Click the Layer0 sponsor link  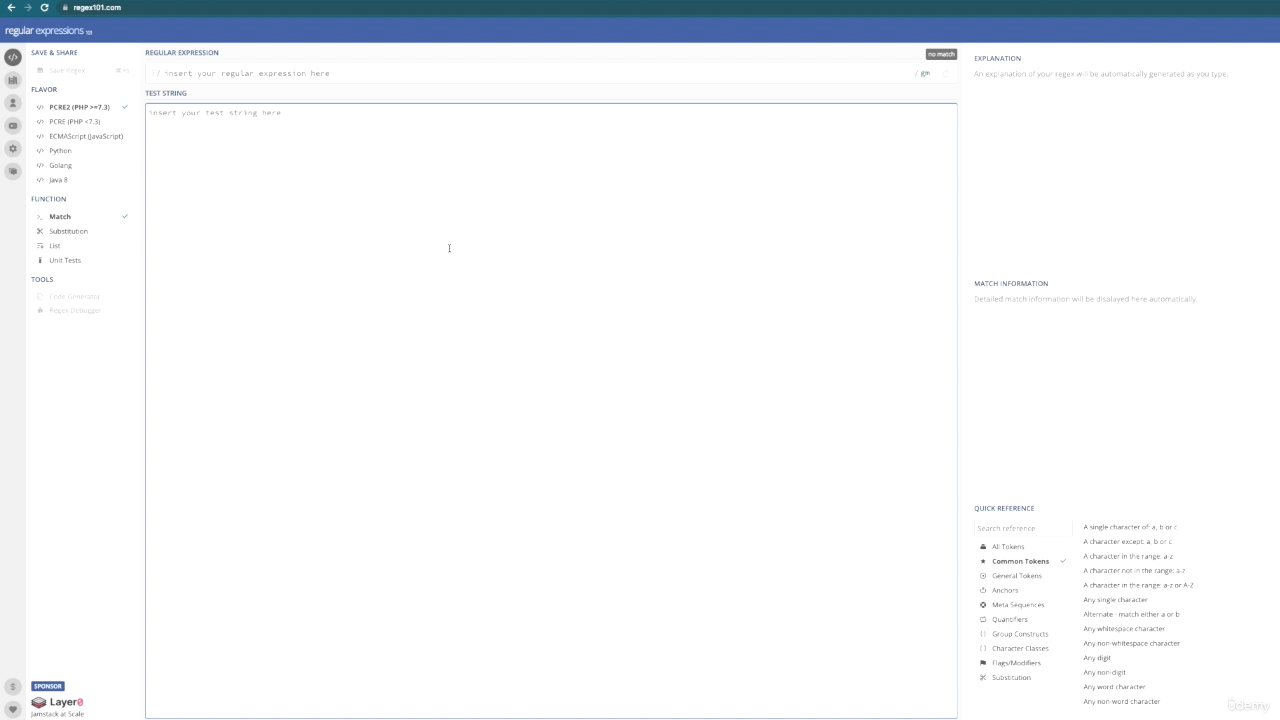click(x=58, y=703)
